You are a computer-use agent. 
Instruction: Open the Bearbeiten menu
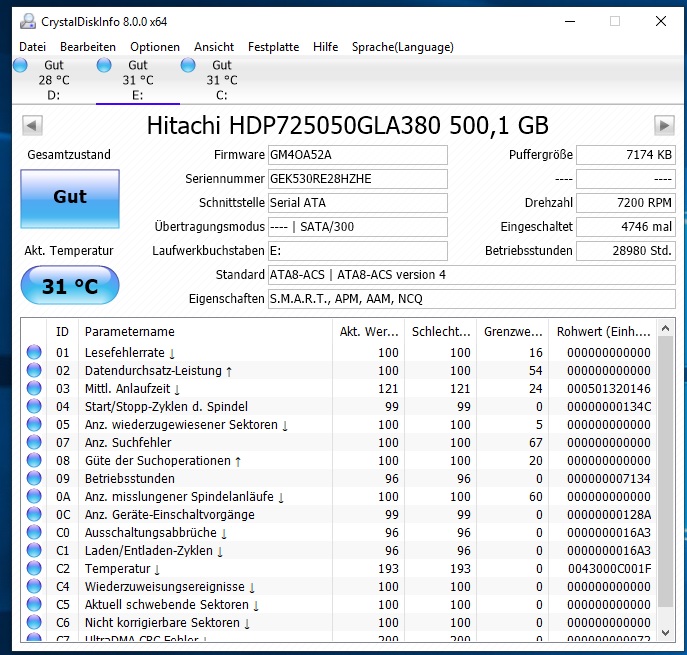[88, 47]
